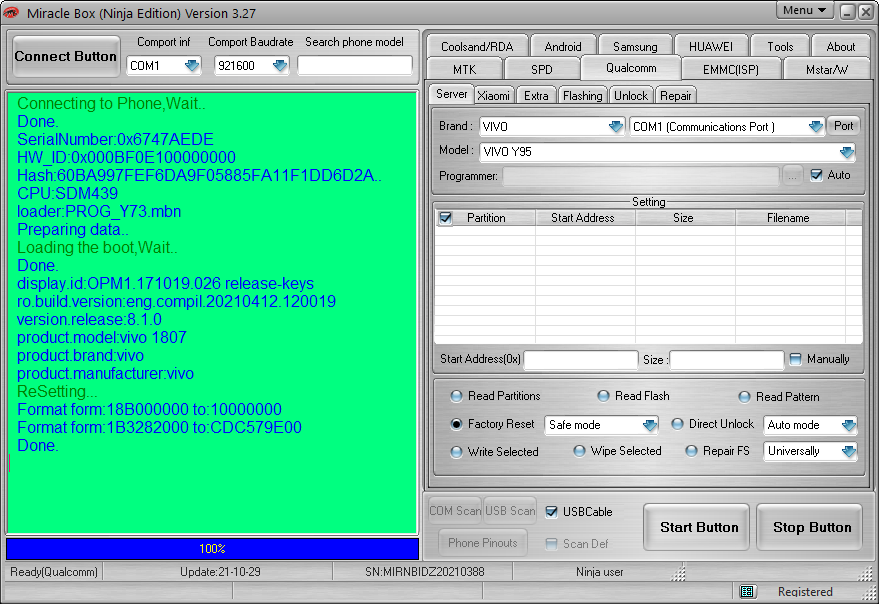The width and height of the screenshot is (879, 604).
Task: Open the Safe mode dropdown
Action: click(x=650, y=425)
